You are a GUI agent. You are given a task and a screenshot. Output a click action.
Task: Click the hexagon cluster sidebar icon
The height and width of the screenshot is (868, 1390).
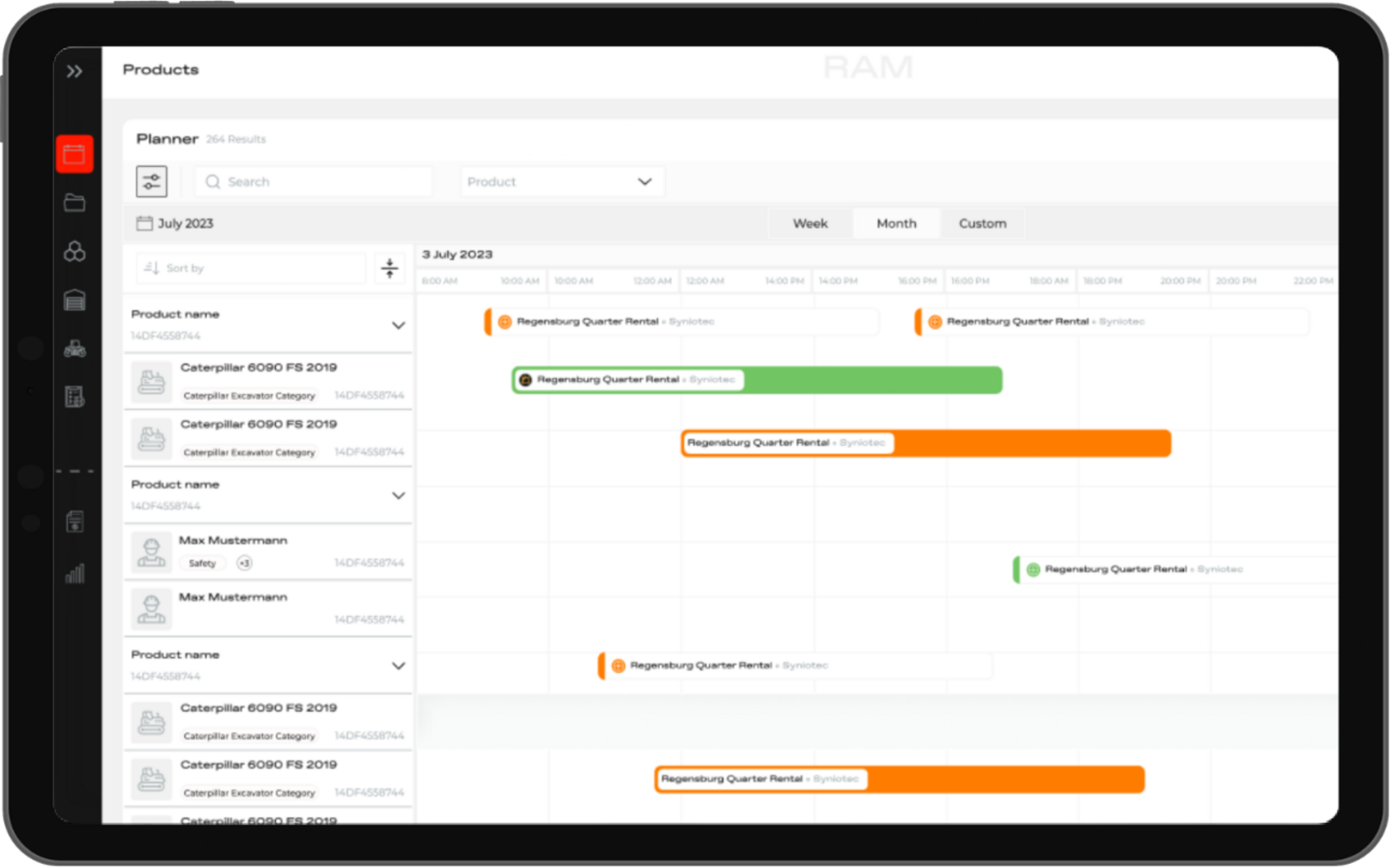pos(75,252)
